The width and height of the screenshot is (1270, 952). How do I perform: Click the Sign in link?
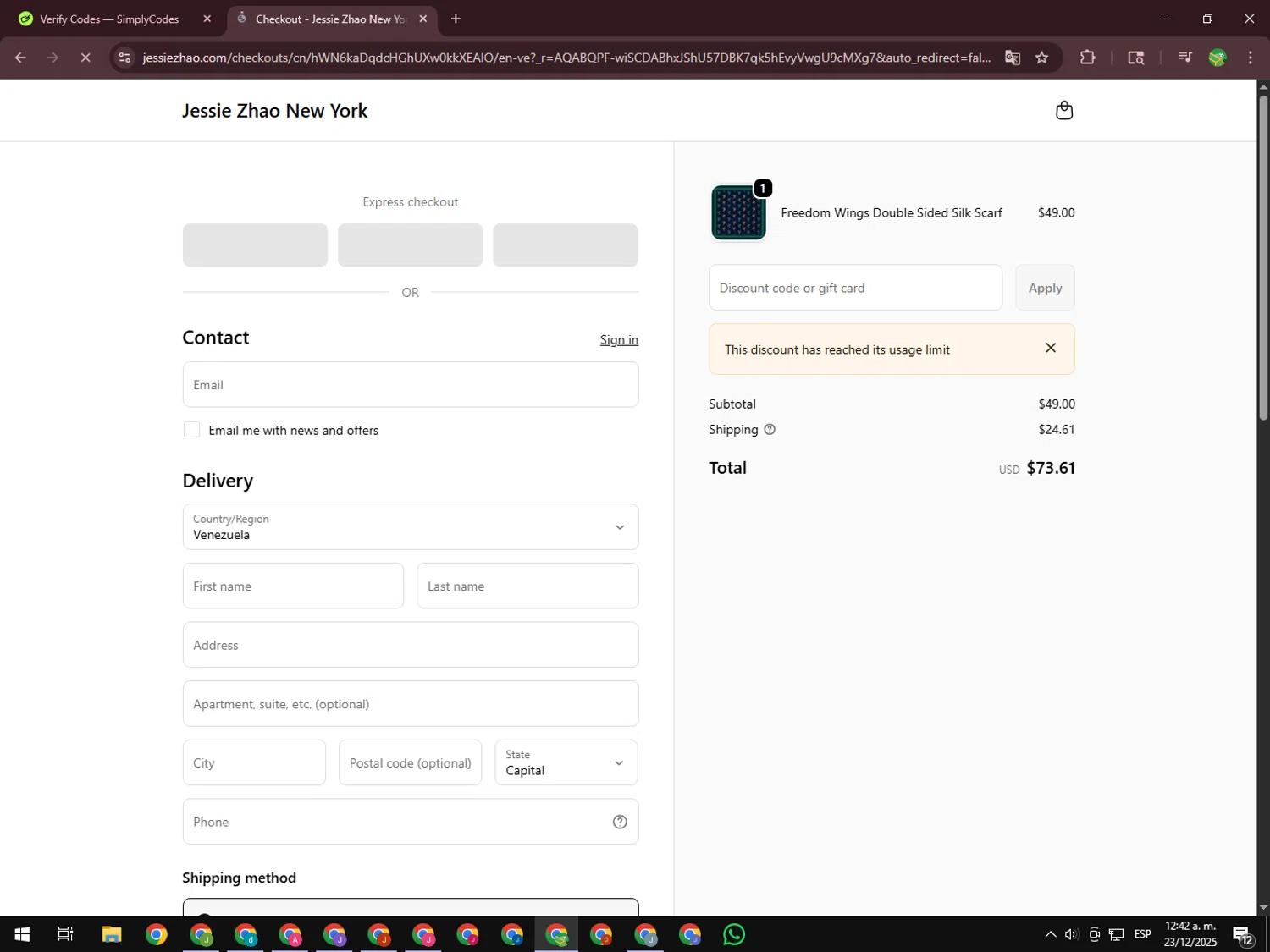(x=619, y=339)
